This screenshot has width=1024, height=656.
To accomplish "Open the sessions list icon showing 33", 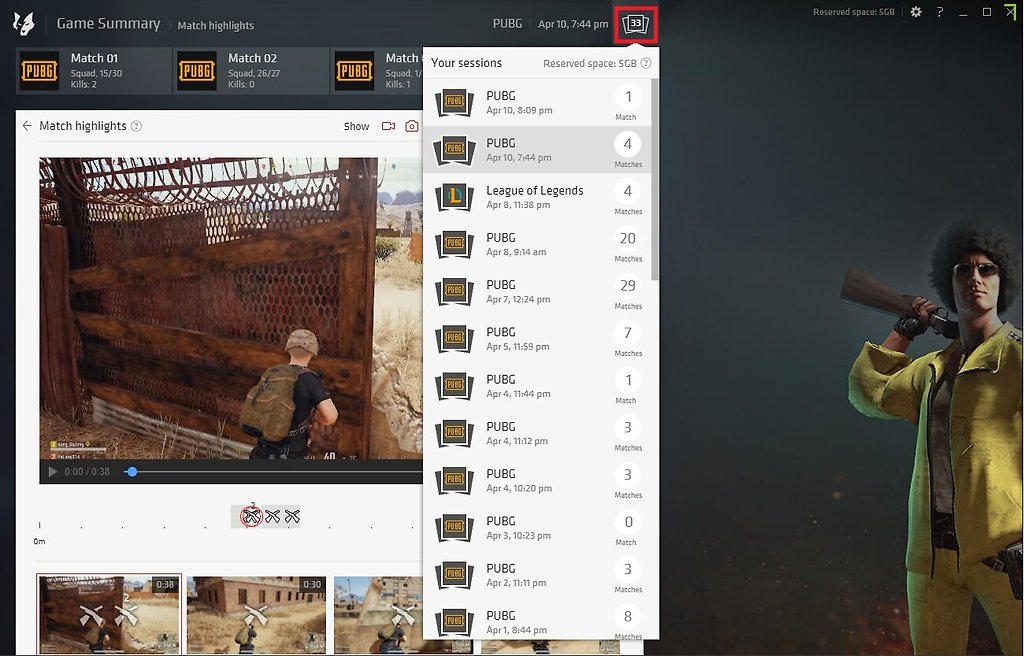I will coord(635,24).
